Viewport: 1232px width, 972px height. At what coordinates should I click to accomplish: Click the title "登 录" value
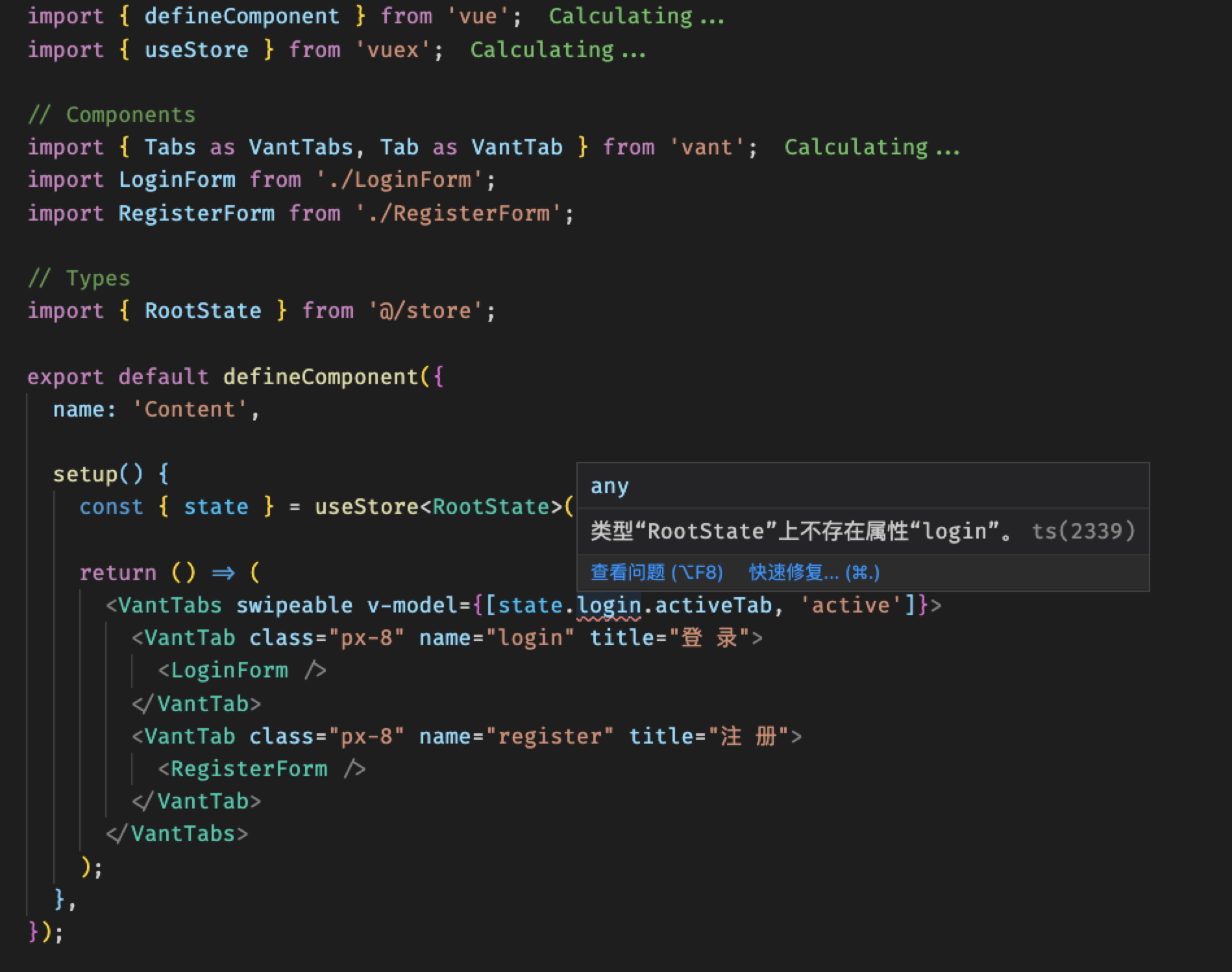709,638
